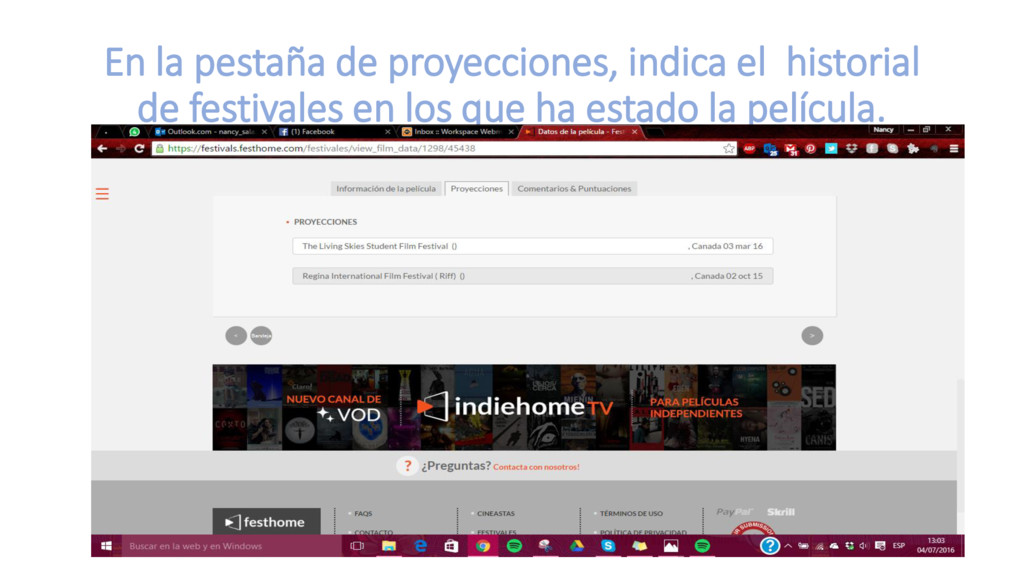The image size is (1024, 576).
Task: Click the festhome footer logo
Action: [266, 521]
